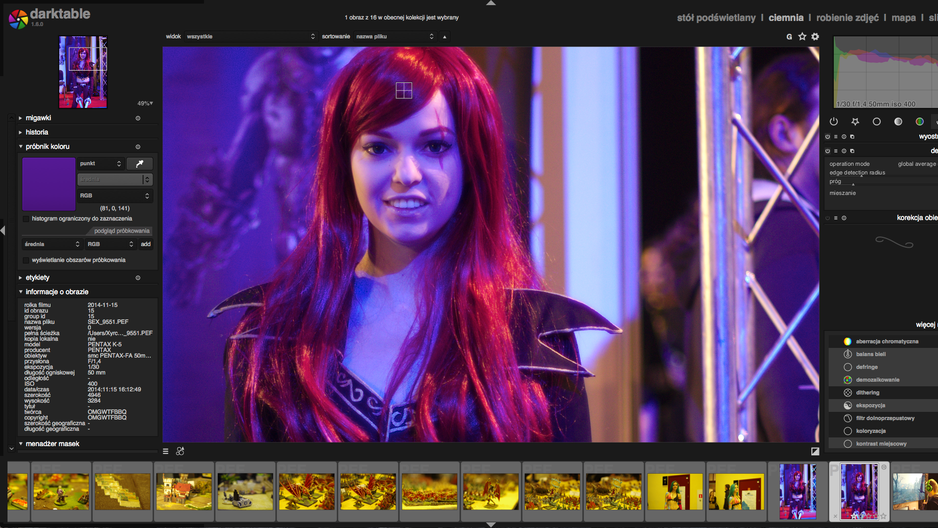Activate the color picker eyedropper button

(x=139, y=164)
